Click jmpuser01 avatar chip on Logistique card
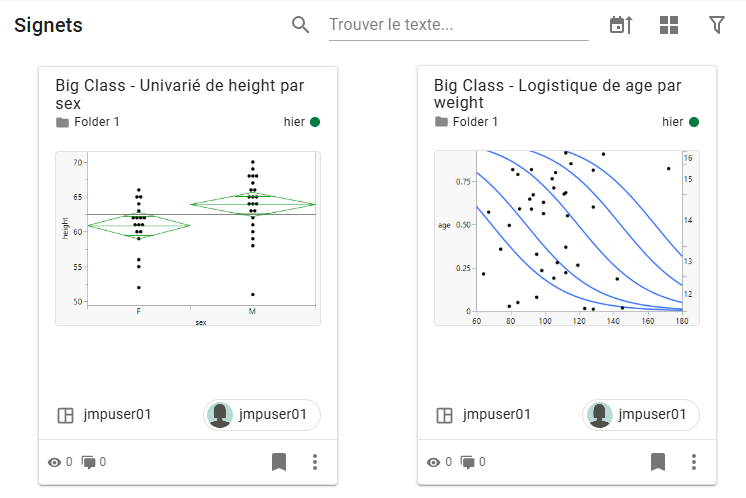 pos(641,414)
